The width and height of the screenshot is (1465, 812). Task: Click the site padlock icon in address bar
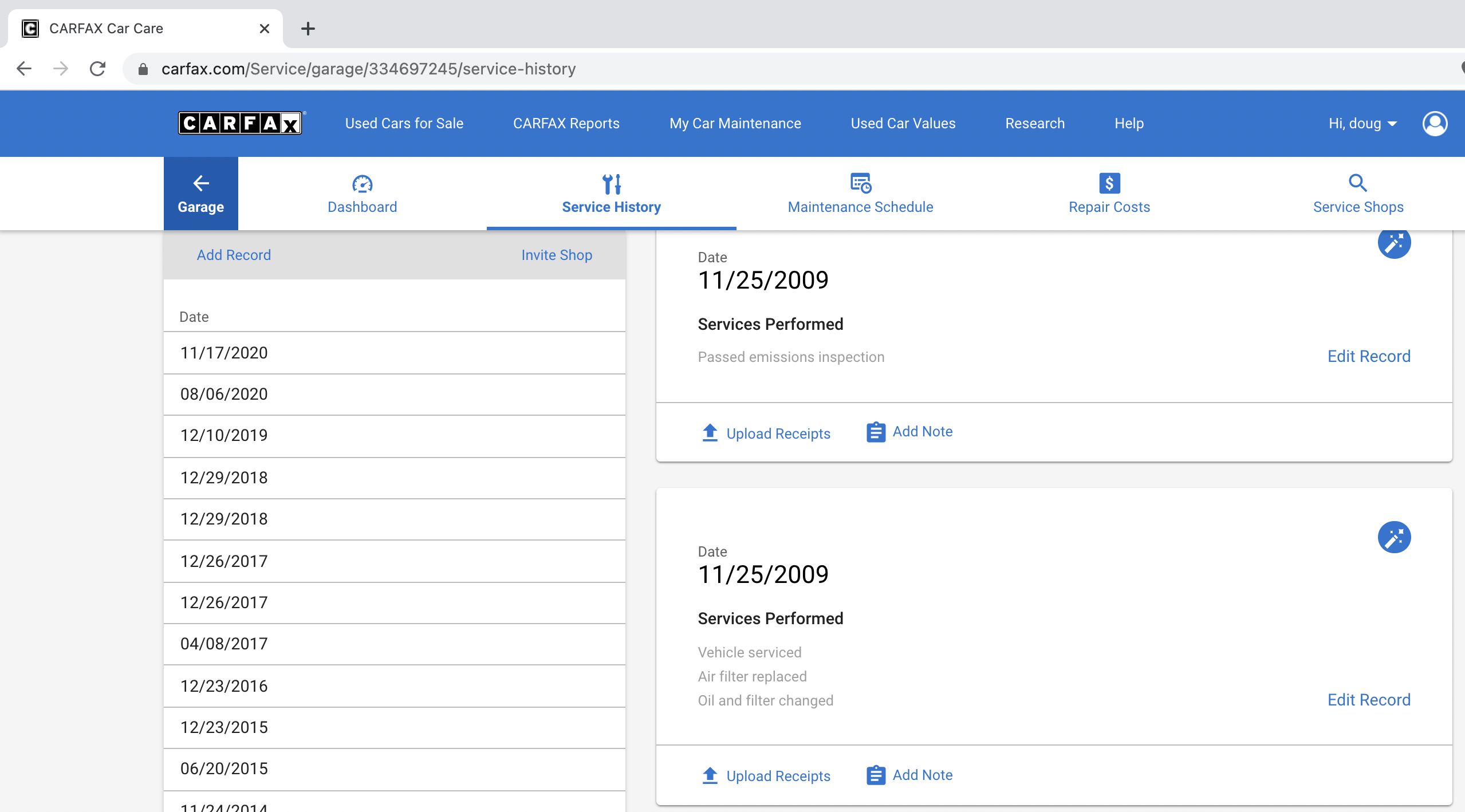click(x=143, y=69)
